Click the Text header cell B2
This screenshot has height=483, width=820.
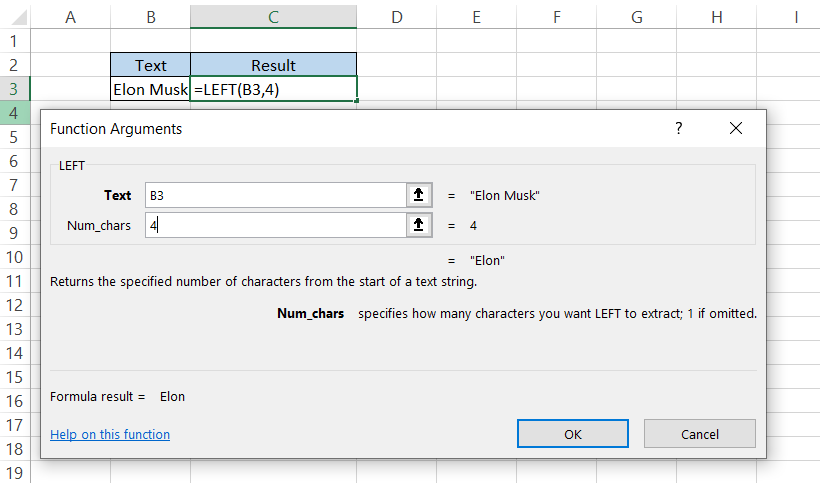(150, 65)
